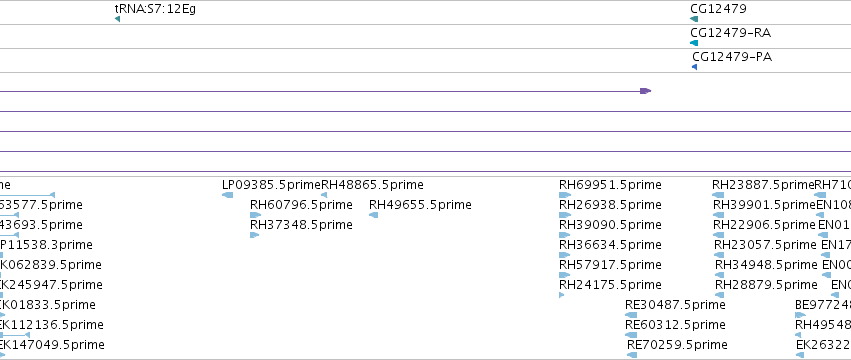Select the RH49655.5prime EST glyph

tap(373, 215)
